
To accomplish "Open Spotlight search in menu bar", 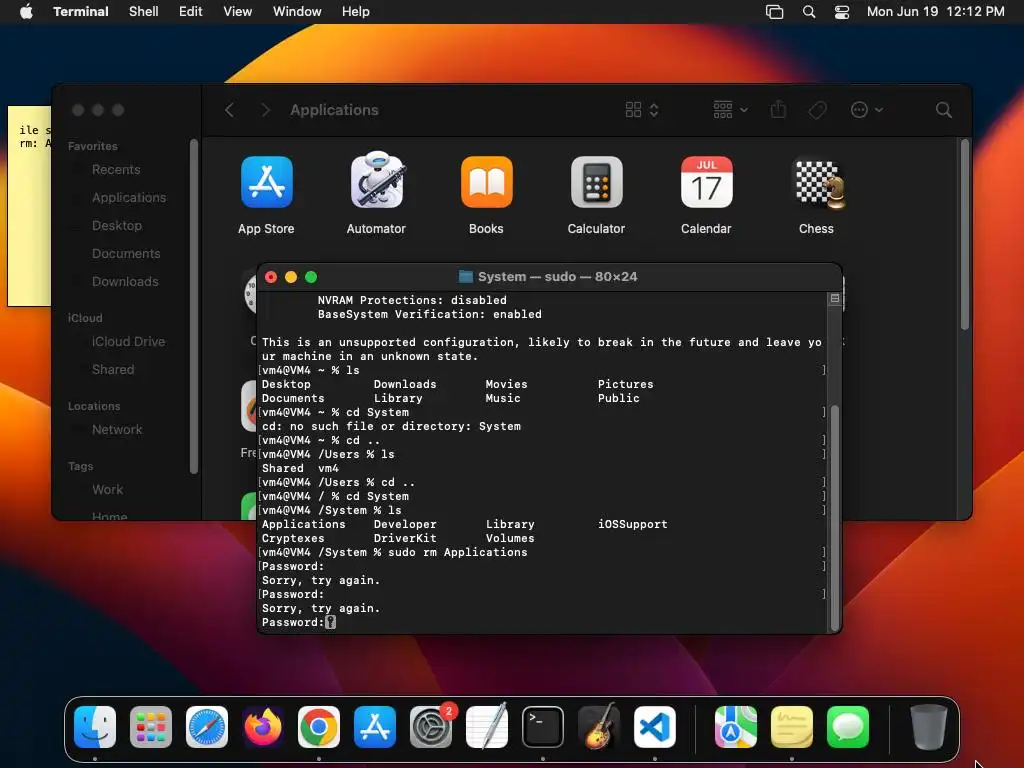I will pos(808,12).
